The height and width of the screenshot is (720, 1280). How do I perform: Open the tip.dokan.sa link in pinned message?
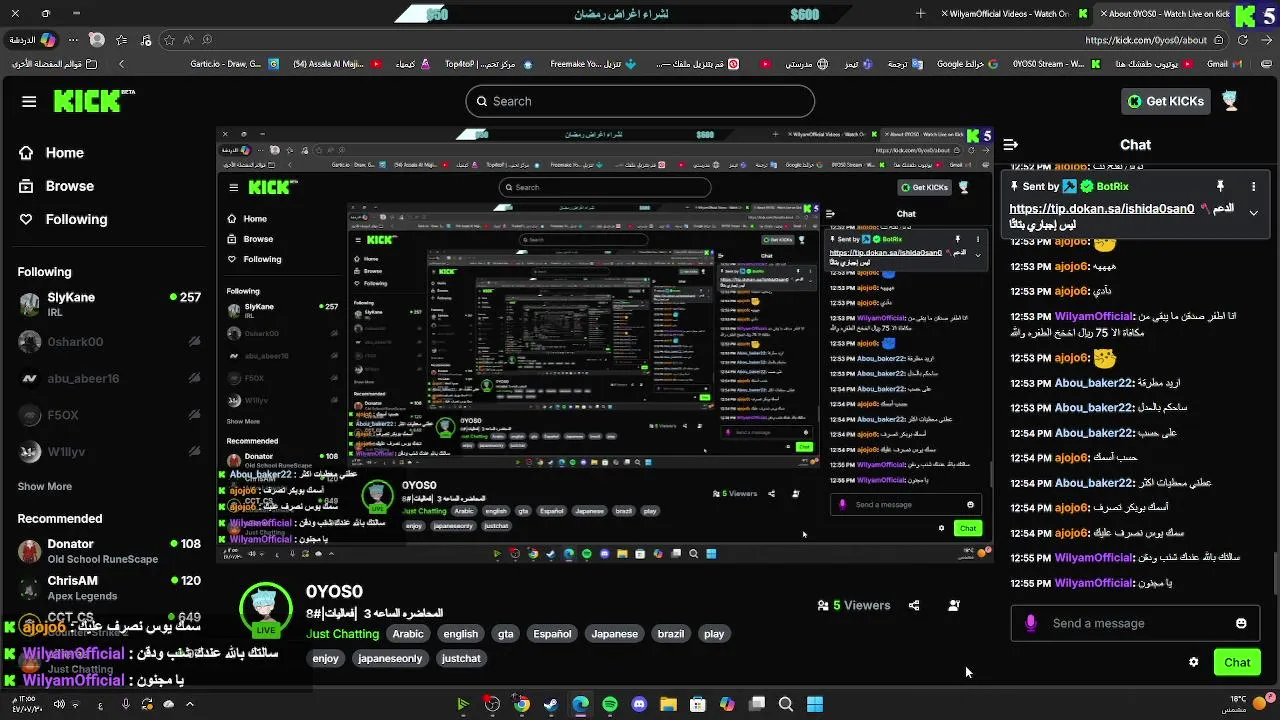coord(1101,209)
